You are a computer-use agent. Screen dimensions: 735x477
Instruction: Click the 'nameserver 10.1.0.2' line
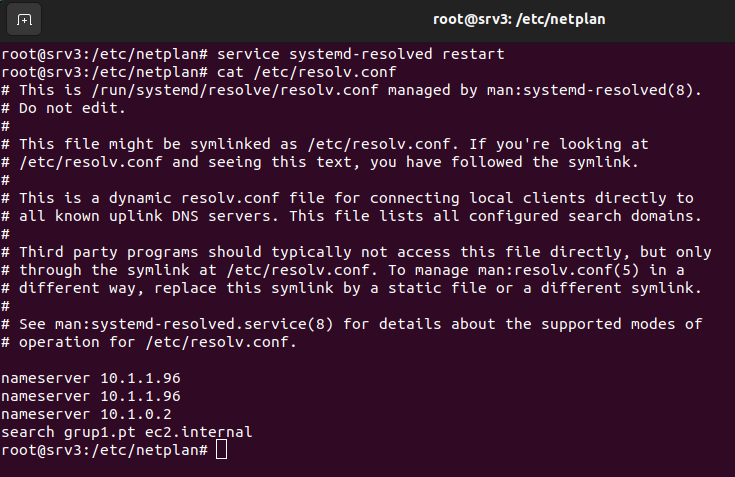[87, 414]
